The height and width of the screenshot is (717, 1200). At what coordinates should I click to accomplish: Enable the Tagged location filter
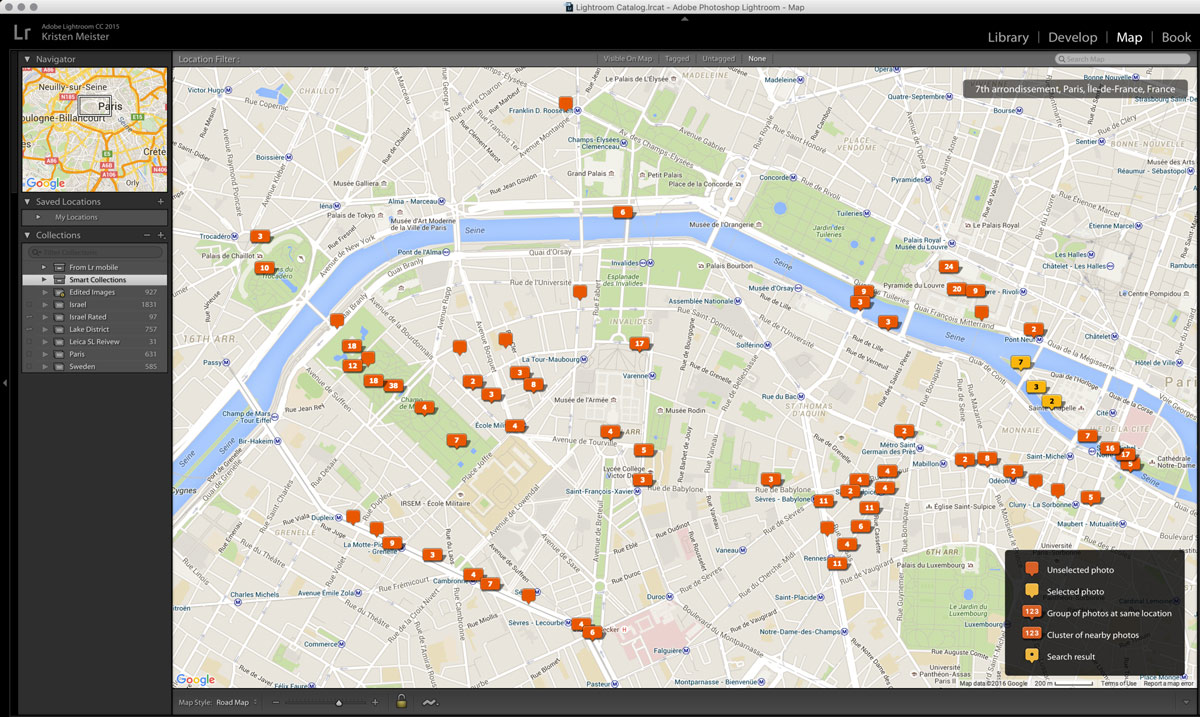[x=677, y=59]
